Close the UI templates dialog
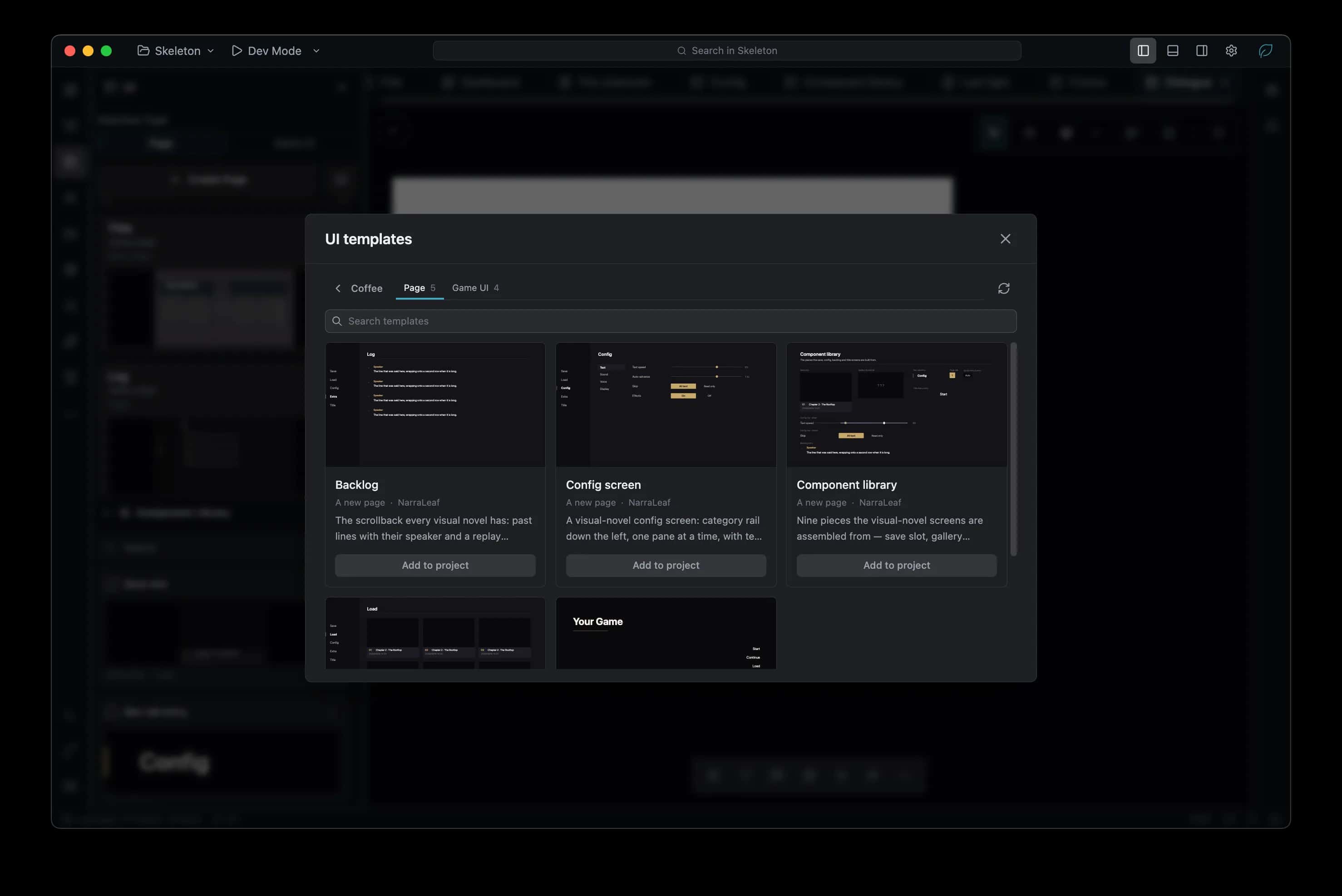This screenshot has width=1342, height=896. 1005,239
